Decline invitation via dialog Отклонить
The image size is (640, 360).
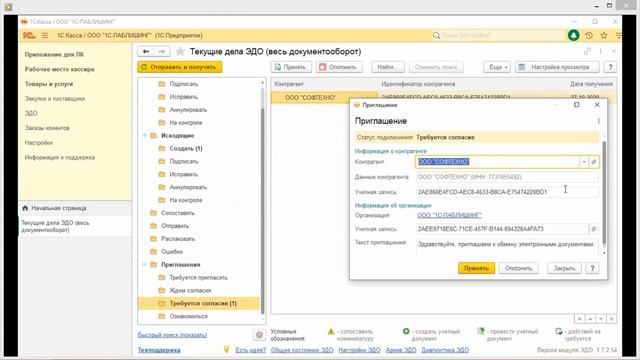point(518,268)
